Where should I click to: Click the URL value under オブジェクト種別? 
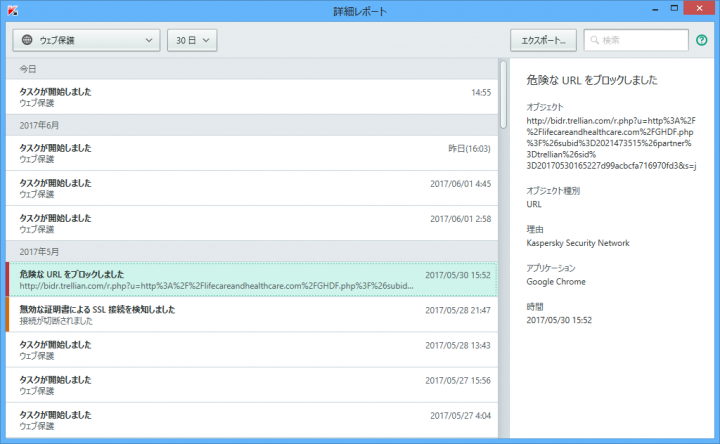(x=534, y=204)
